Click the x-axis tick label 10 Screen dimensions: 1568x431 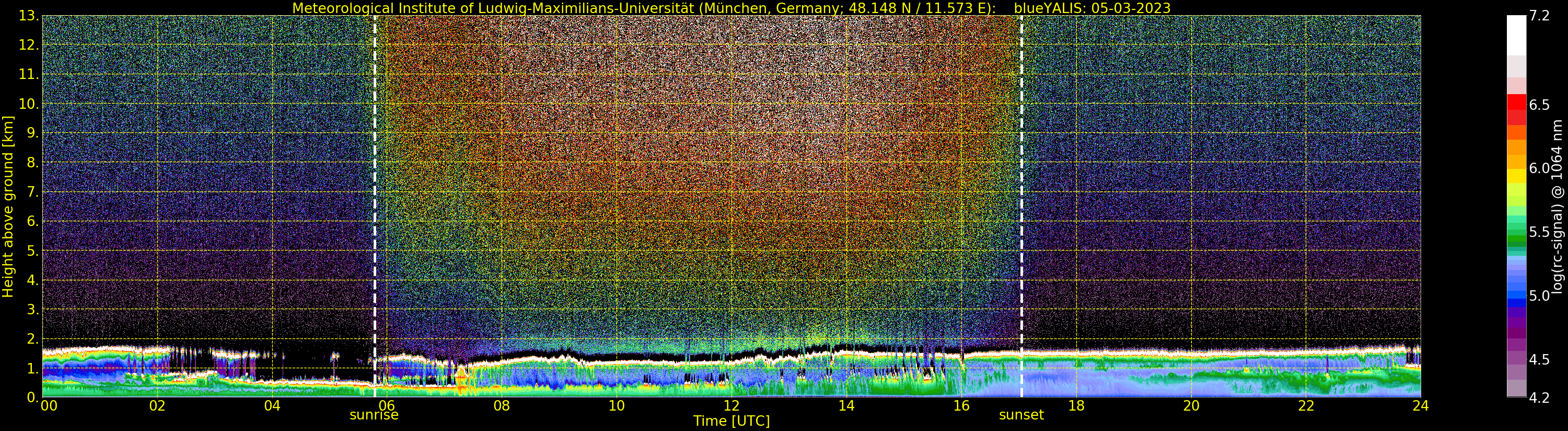[617, 406]
